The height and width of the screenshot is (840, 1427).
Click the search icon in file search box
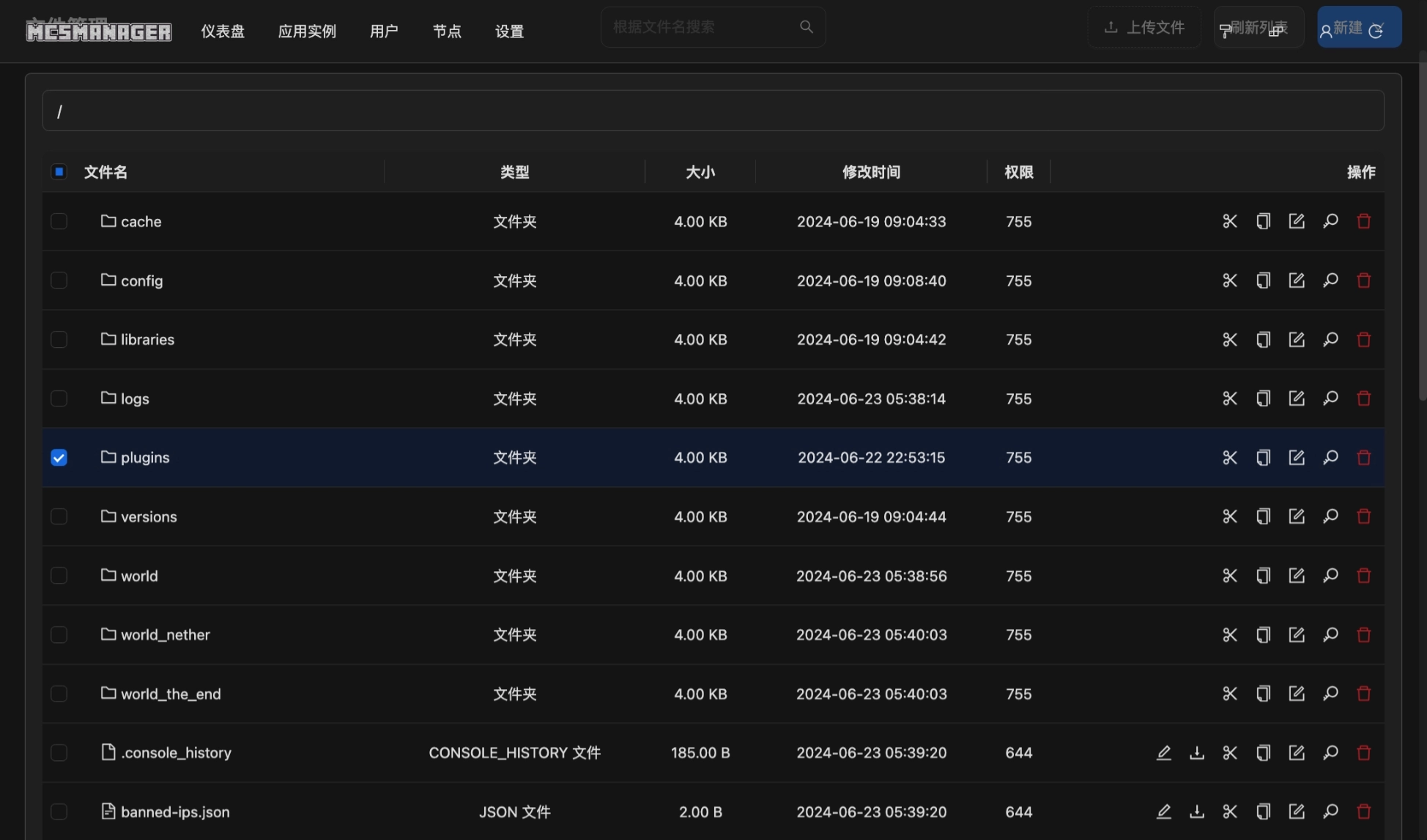click(806, 27)
